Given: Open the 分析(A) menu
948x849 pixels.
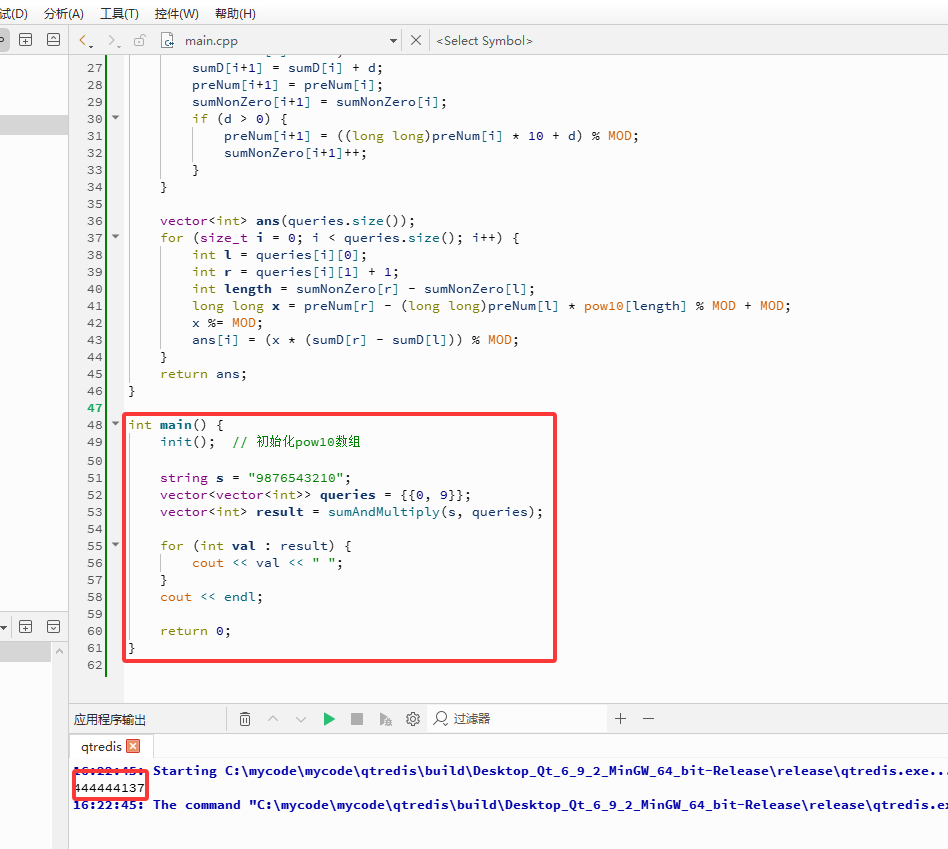Looking at the screenshot, I should pos(63,13).
